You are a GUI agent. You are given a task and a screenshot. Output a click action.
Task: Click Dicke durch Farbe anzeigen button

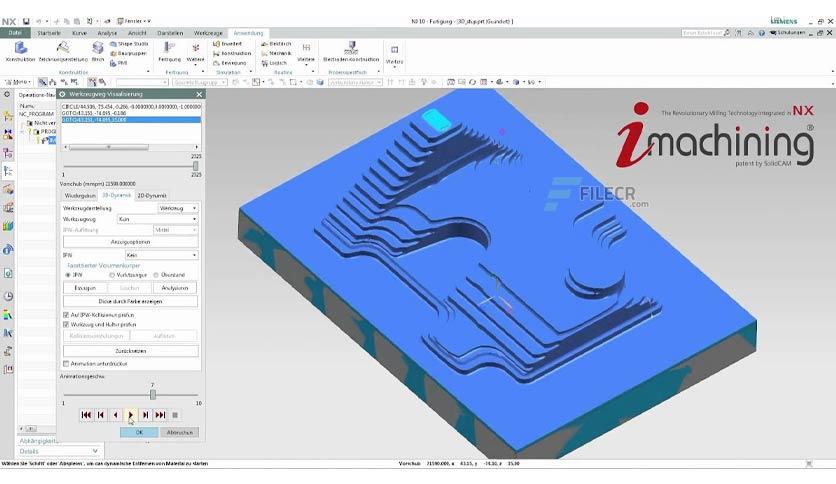click(131, 301)
